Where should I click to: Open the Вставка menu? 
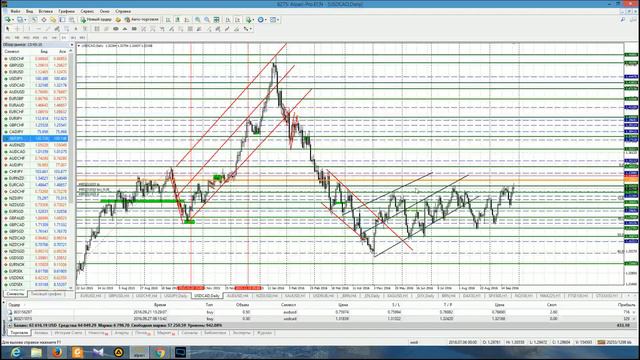click(45, 11)
